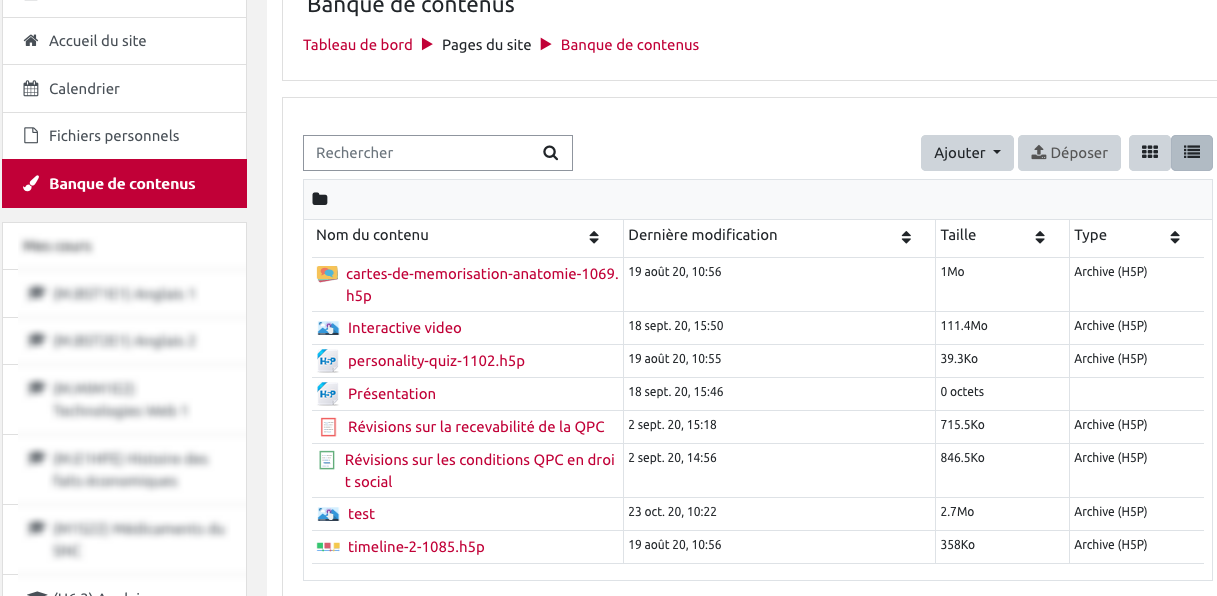Click the Rechercher search field
The image size is (1217, 596).
(425, 153)
